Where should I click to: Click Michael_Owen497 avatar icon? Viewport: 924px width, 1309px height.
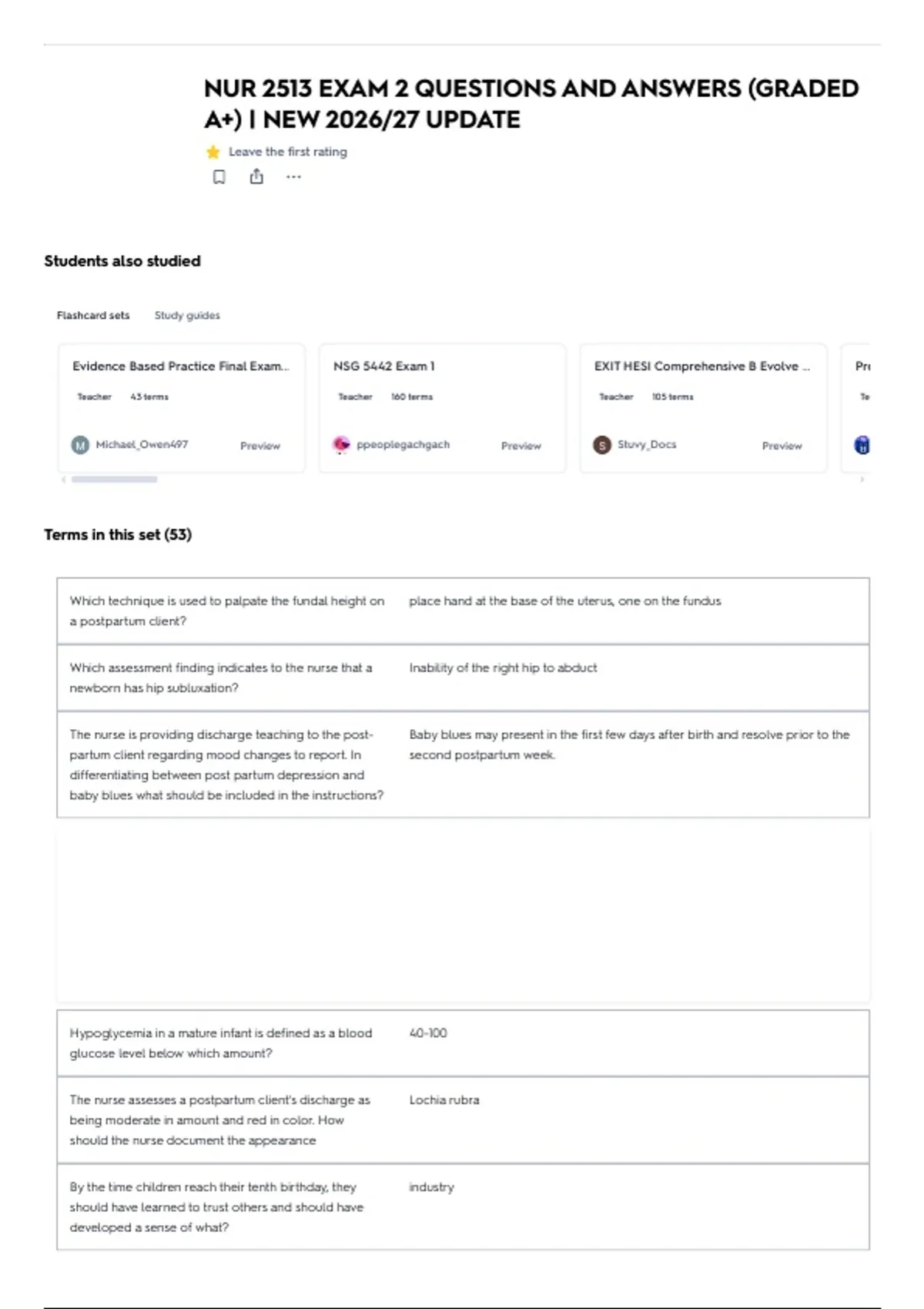tap(80, 445)
